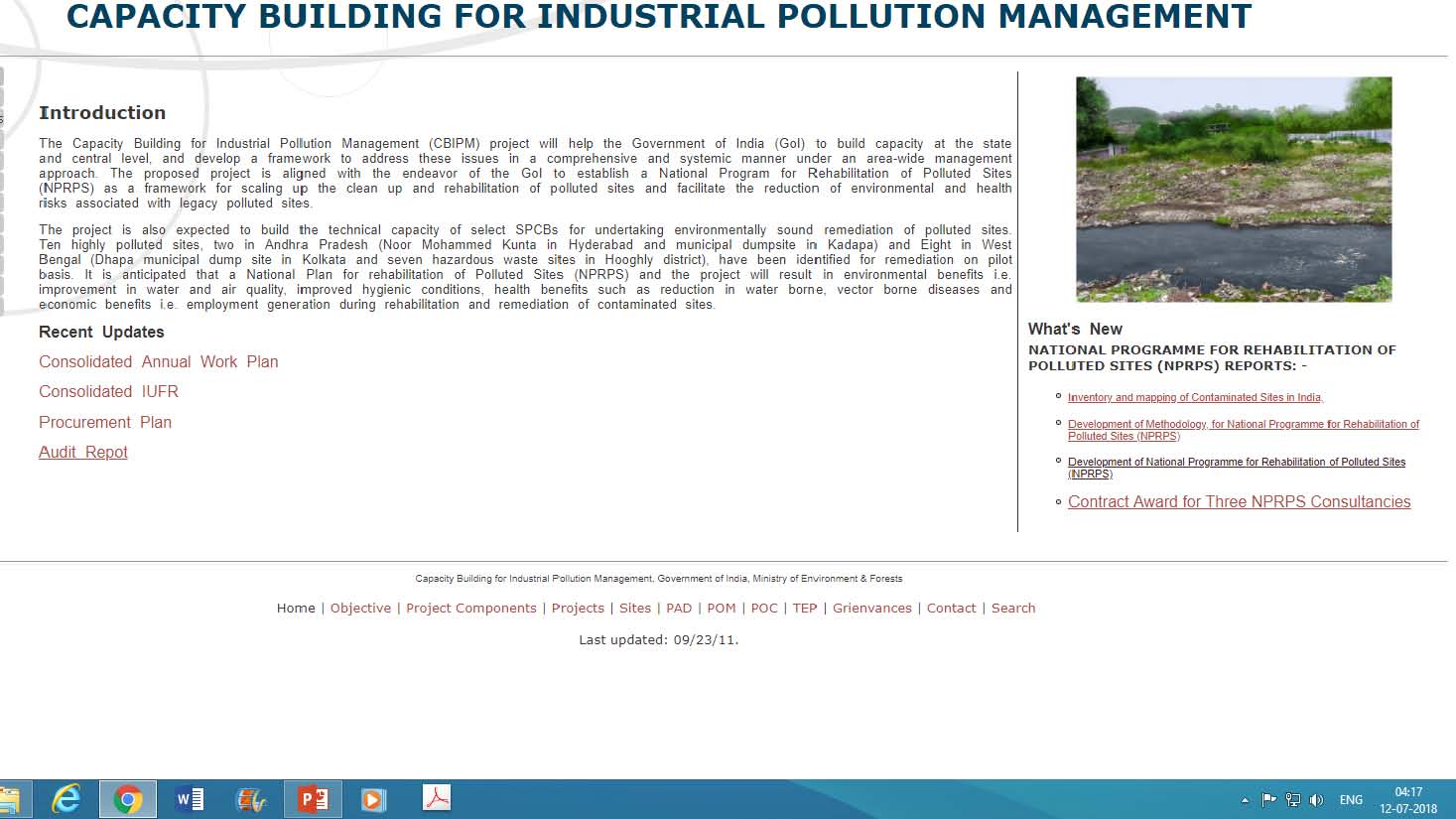Switch to PowerPoint on the taskbar

[314, 799]
